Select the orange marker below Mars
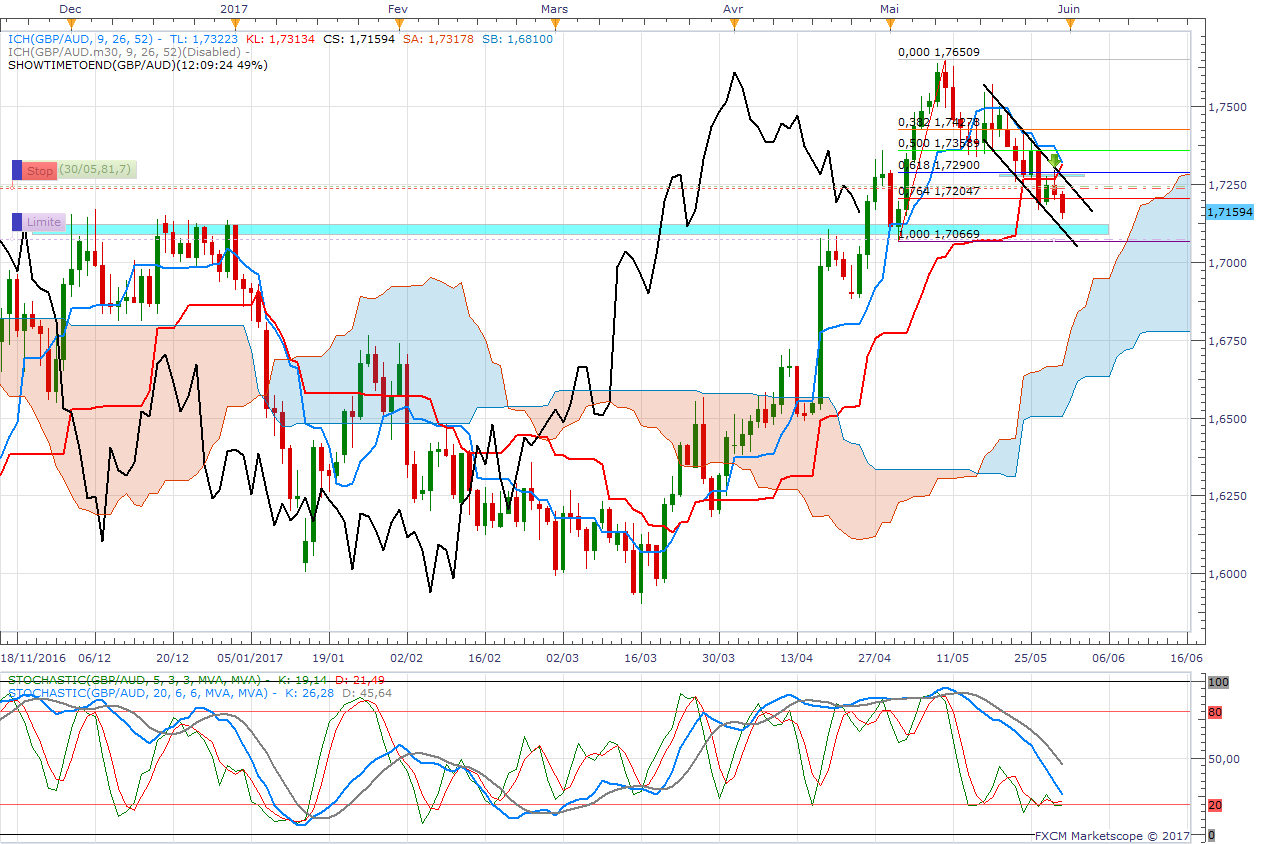 pyautogui.click(x=553, y=24)
